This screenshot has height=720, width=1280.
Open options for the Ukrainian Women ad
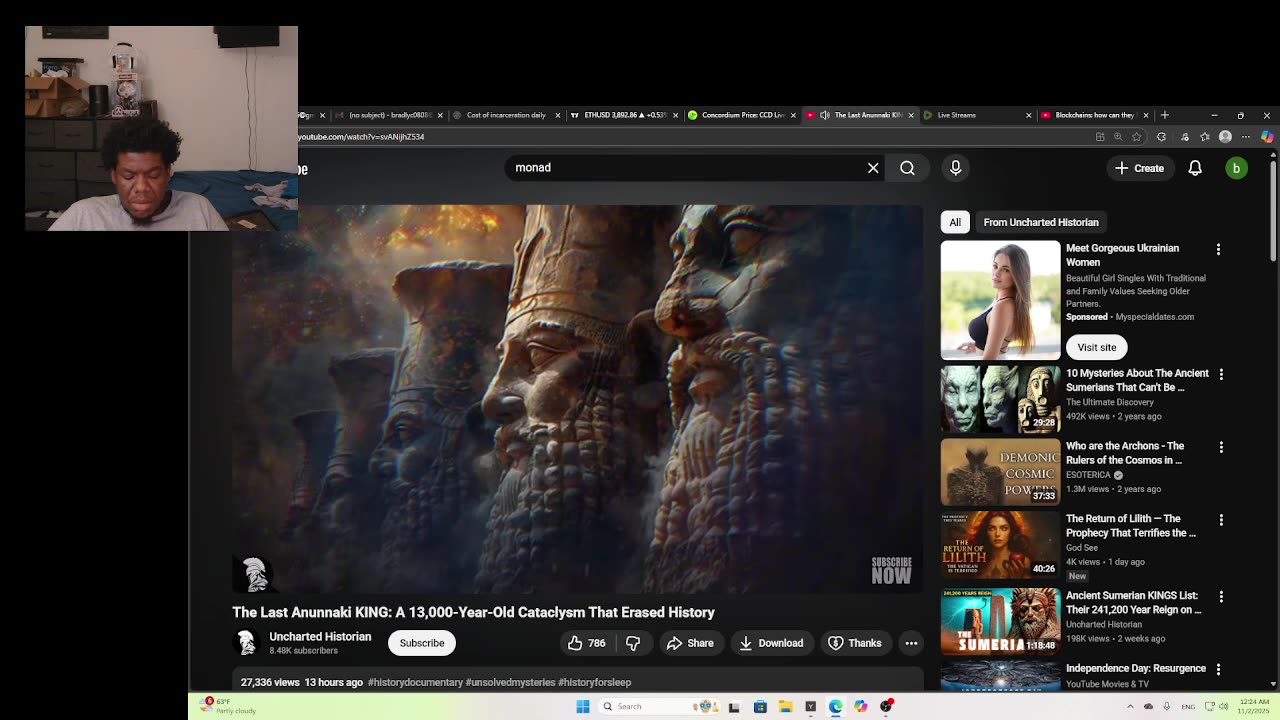(1218, 249)
